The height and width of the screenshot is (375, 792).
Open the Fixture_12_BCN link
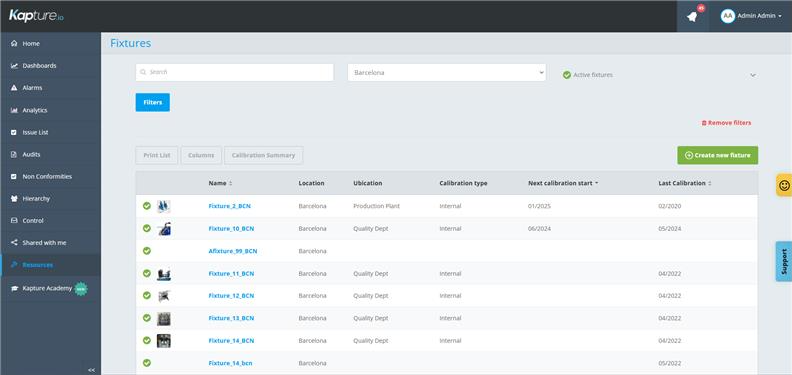point(231,296)
